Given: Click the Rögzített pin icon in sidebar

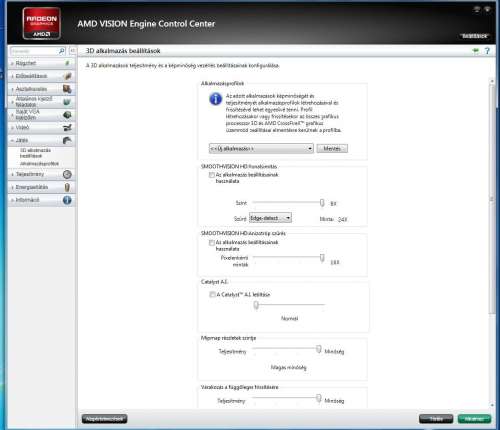Looking at the screenshot, I should click(x=67, y=63).
